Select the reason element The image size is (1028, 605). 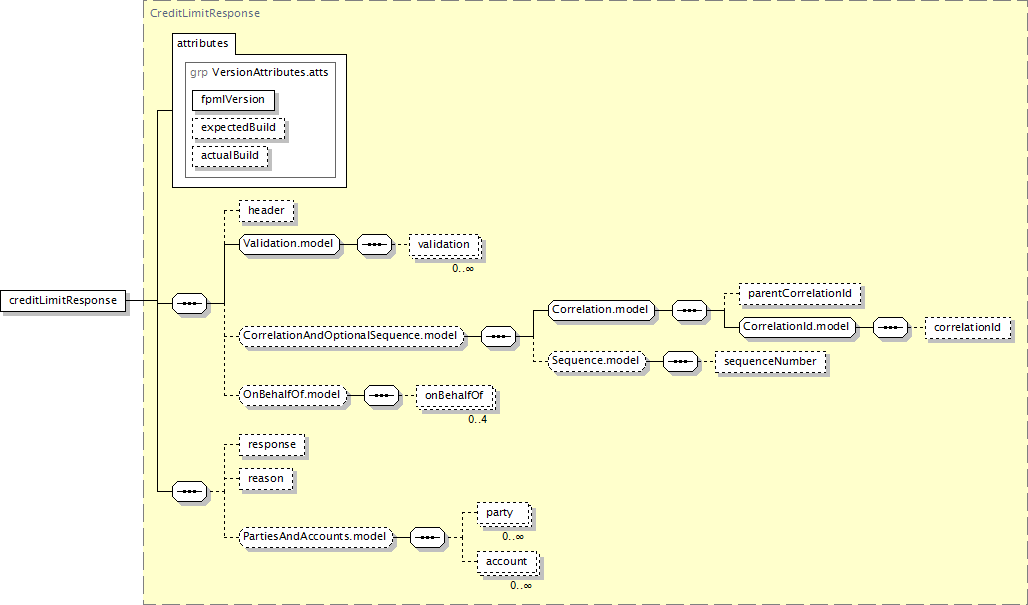click(x=266, y=479)
